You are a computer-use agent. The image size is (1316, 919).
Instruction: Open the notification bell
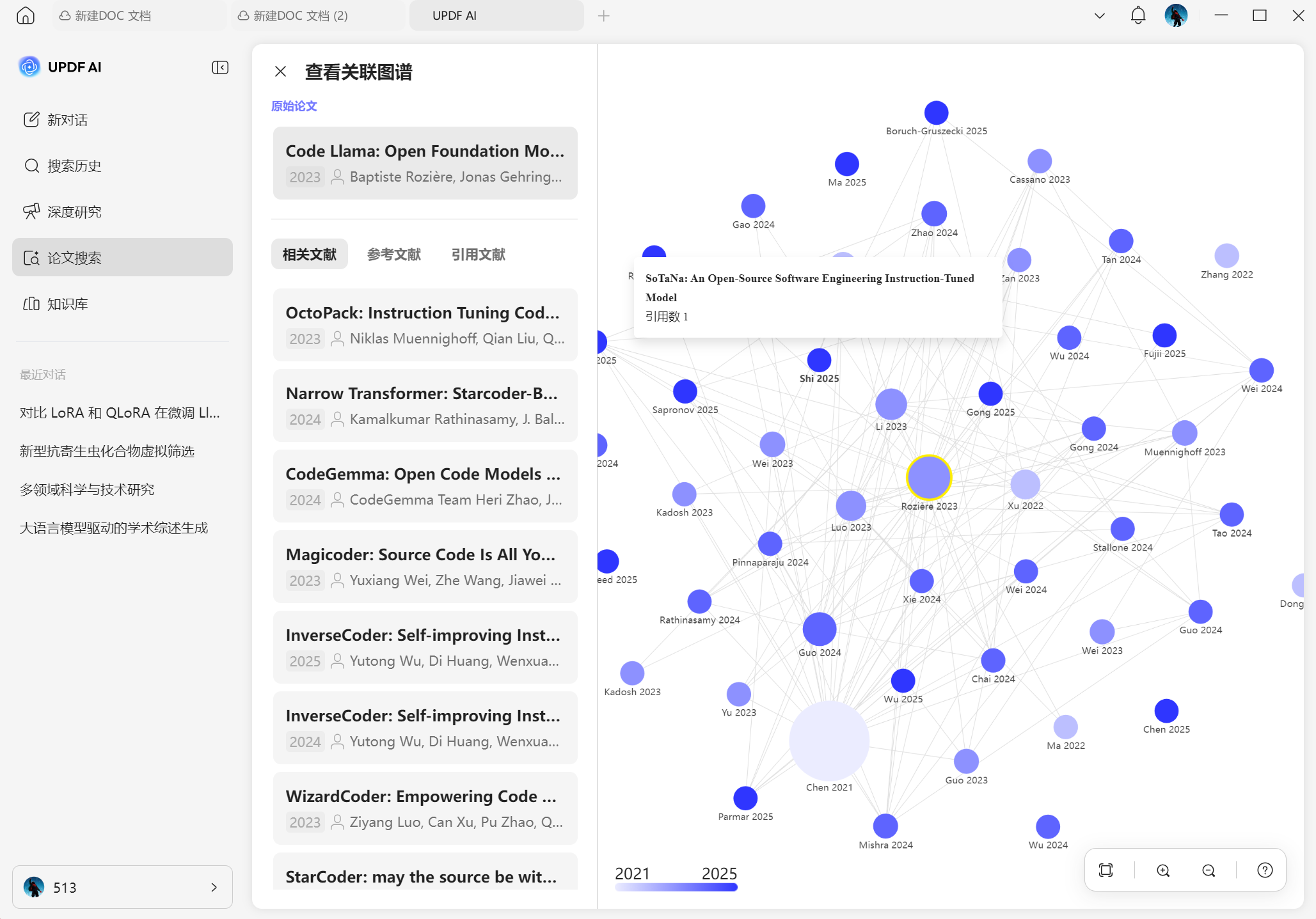pyautogui.click(x=1138, y=15)
